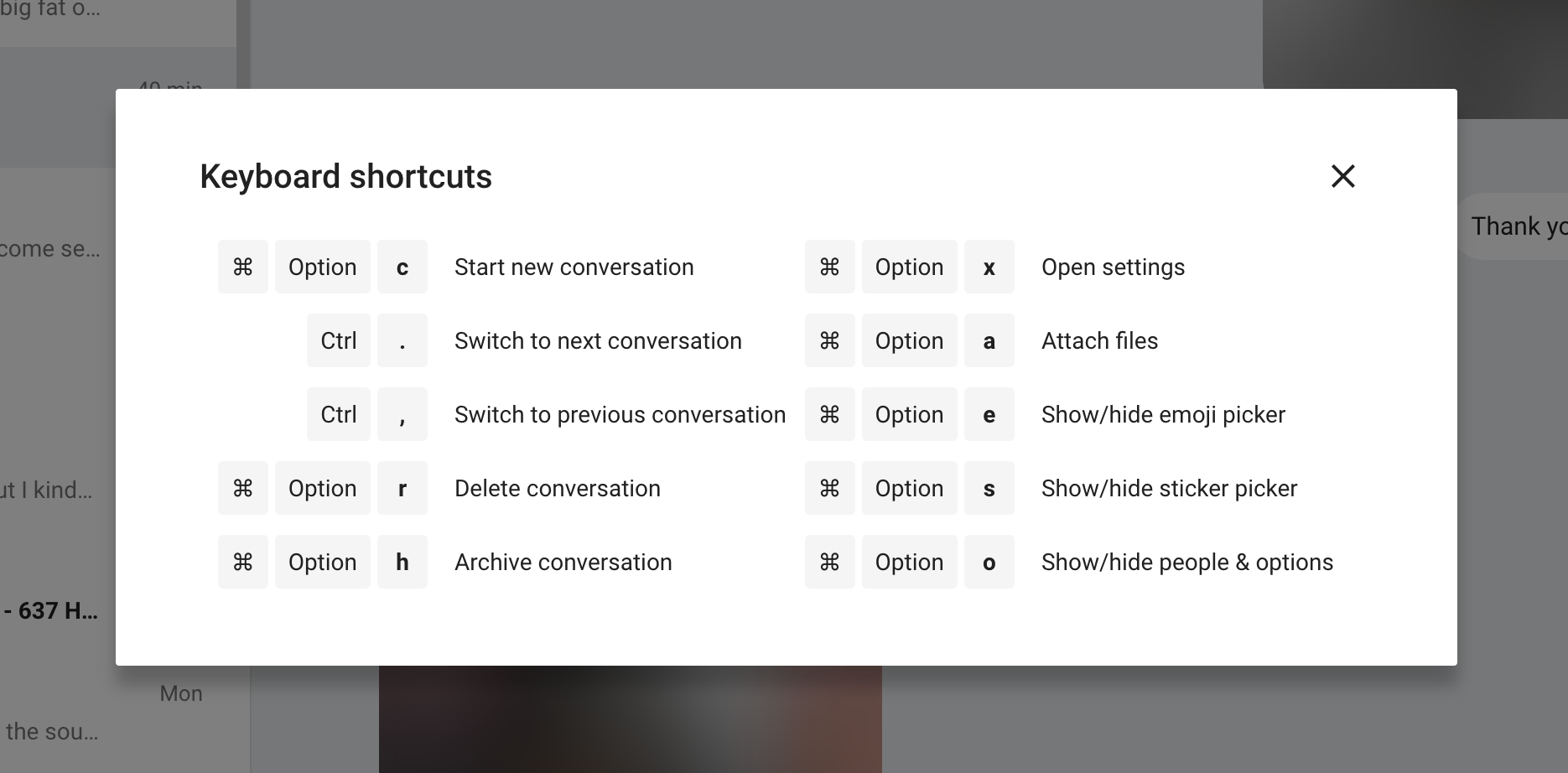Click the Option chip beside Attach files
Viewport: 1568px width, 773px height.
coord(909,340)
